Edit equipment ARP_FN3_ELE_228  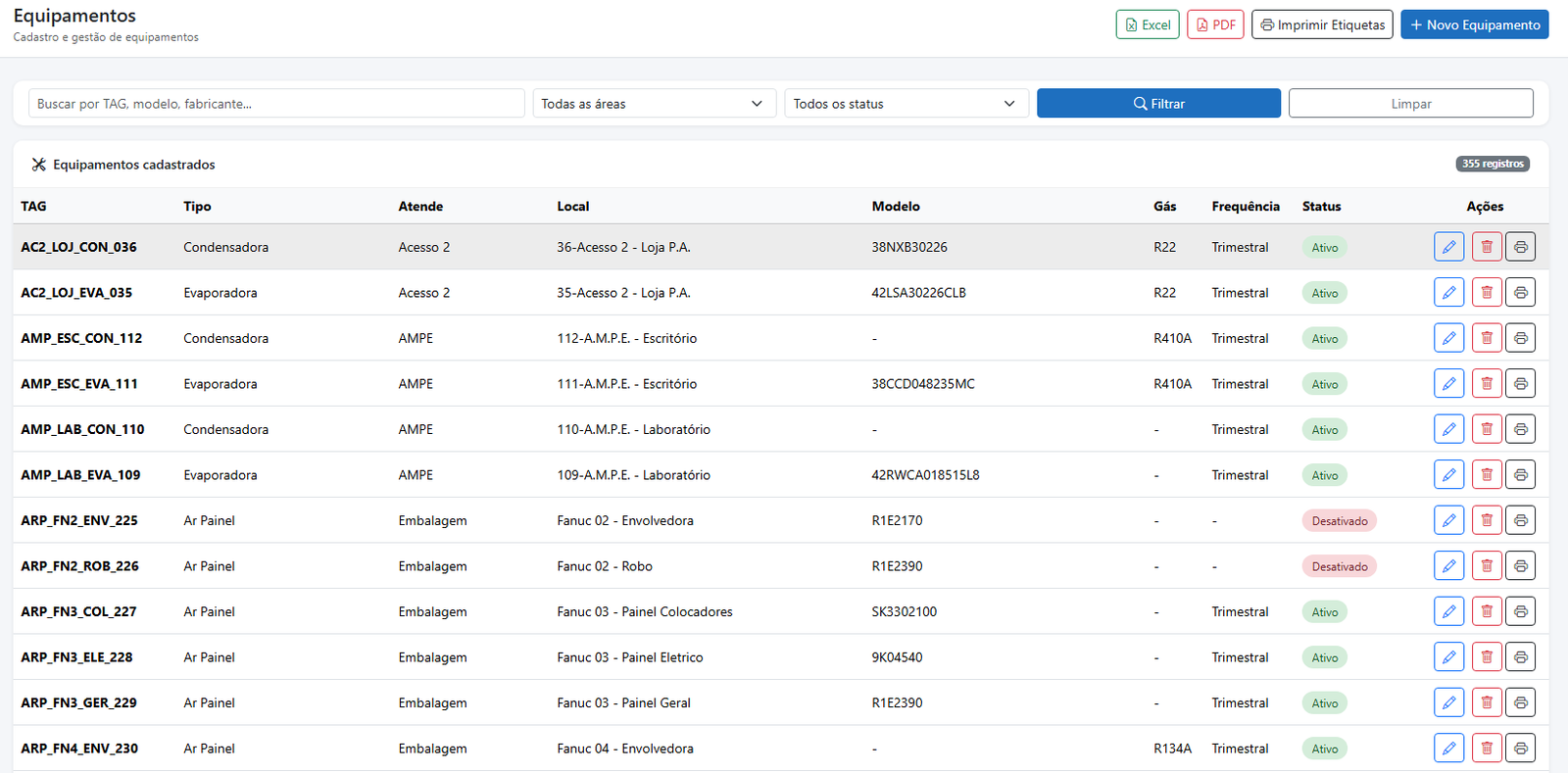[1448, 656]
